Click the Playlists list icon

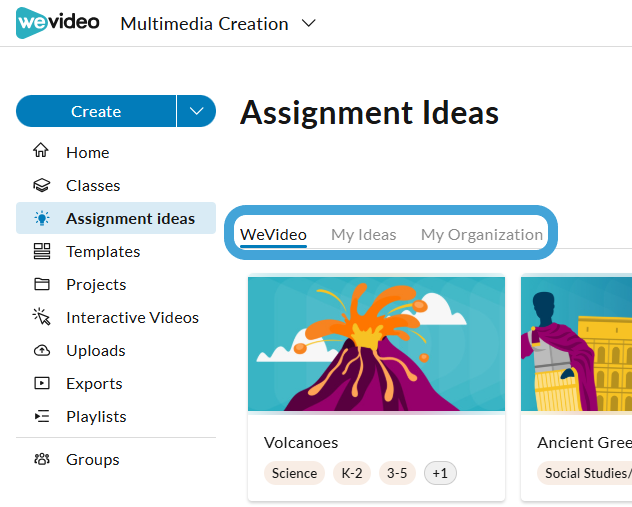click(x=42, y=416)
